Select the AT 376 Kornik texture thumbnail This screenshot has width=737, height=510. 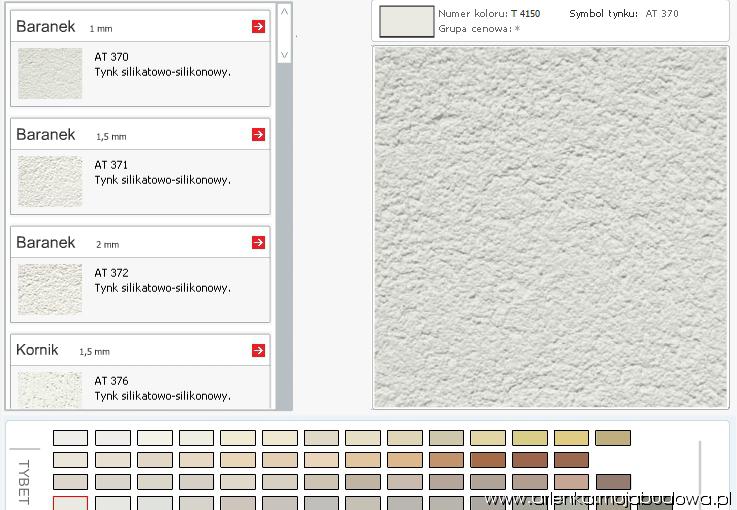click(50, 389)
